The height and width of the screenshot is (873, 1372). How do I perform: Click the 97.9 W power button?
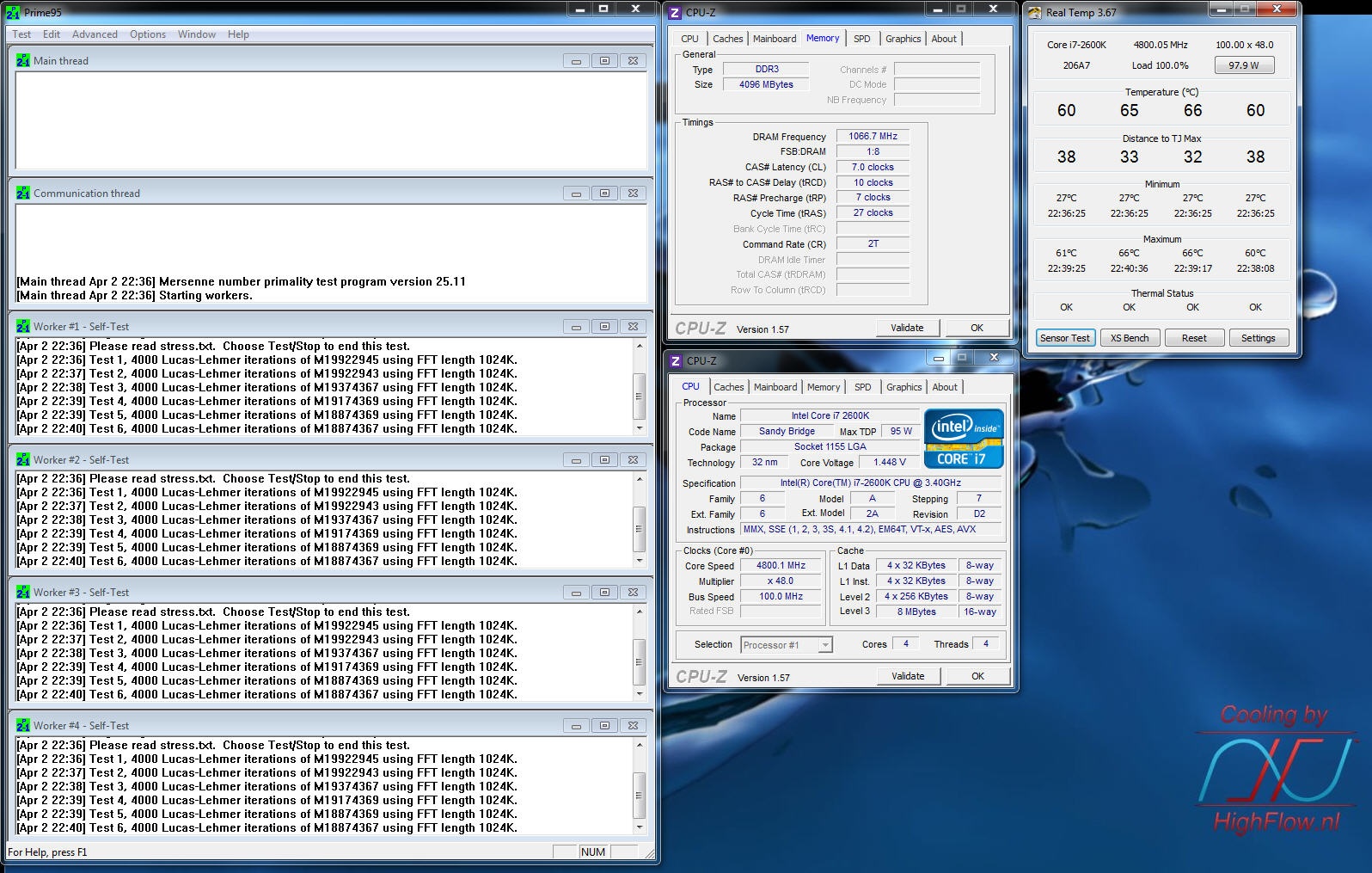pyautogui.click(x=1243, y=65)
